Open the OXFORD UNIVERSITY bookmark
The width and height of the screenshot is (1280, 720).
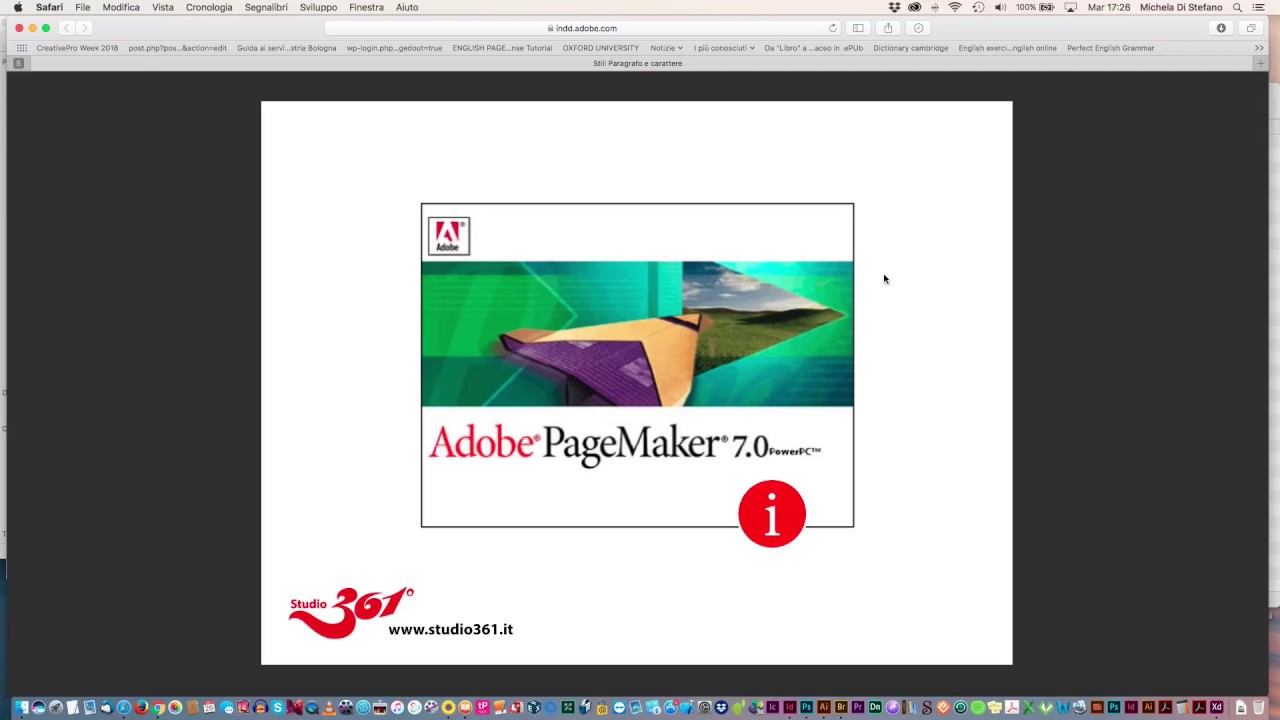600,48
